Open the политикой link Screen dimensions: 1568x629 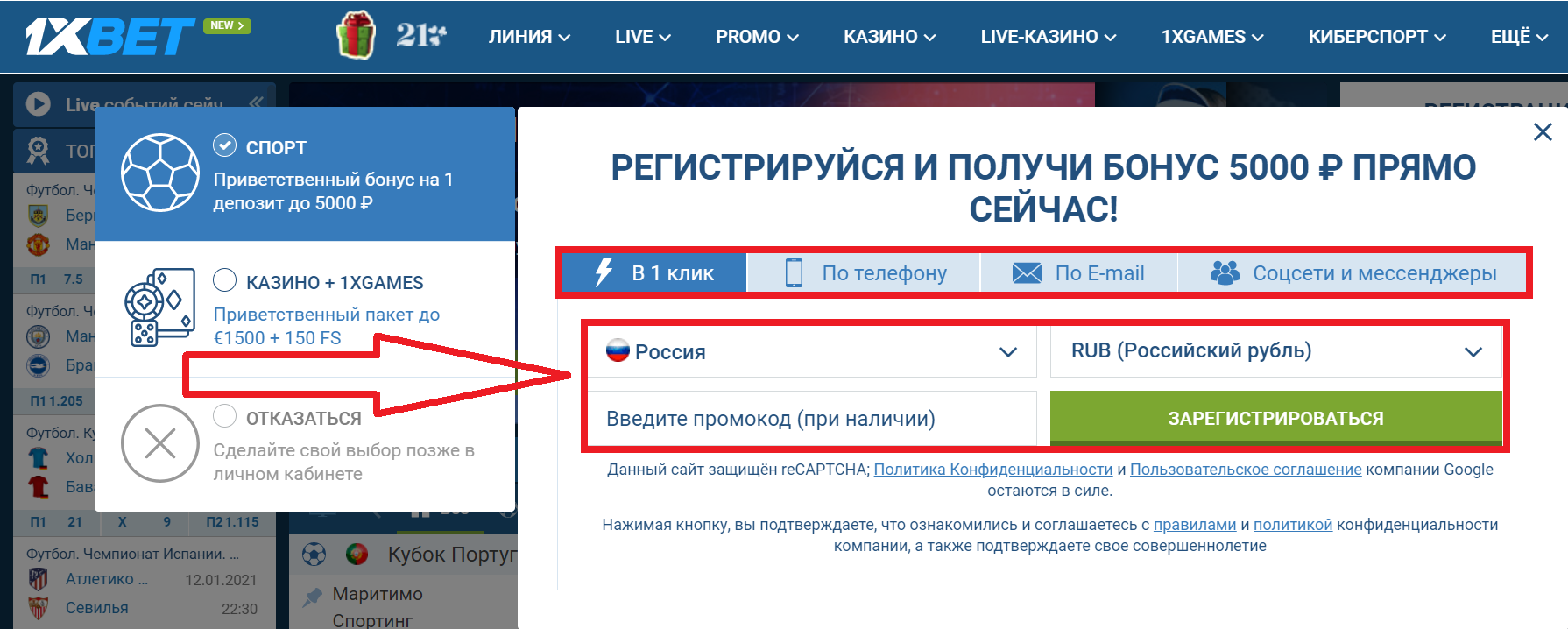tap(1293, 525)
